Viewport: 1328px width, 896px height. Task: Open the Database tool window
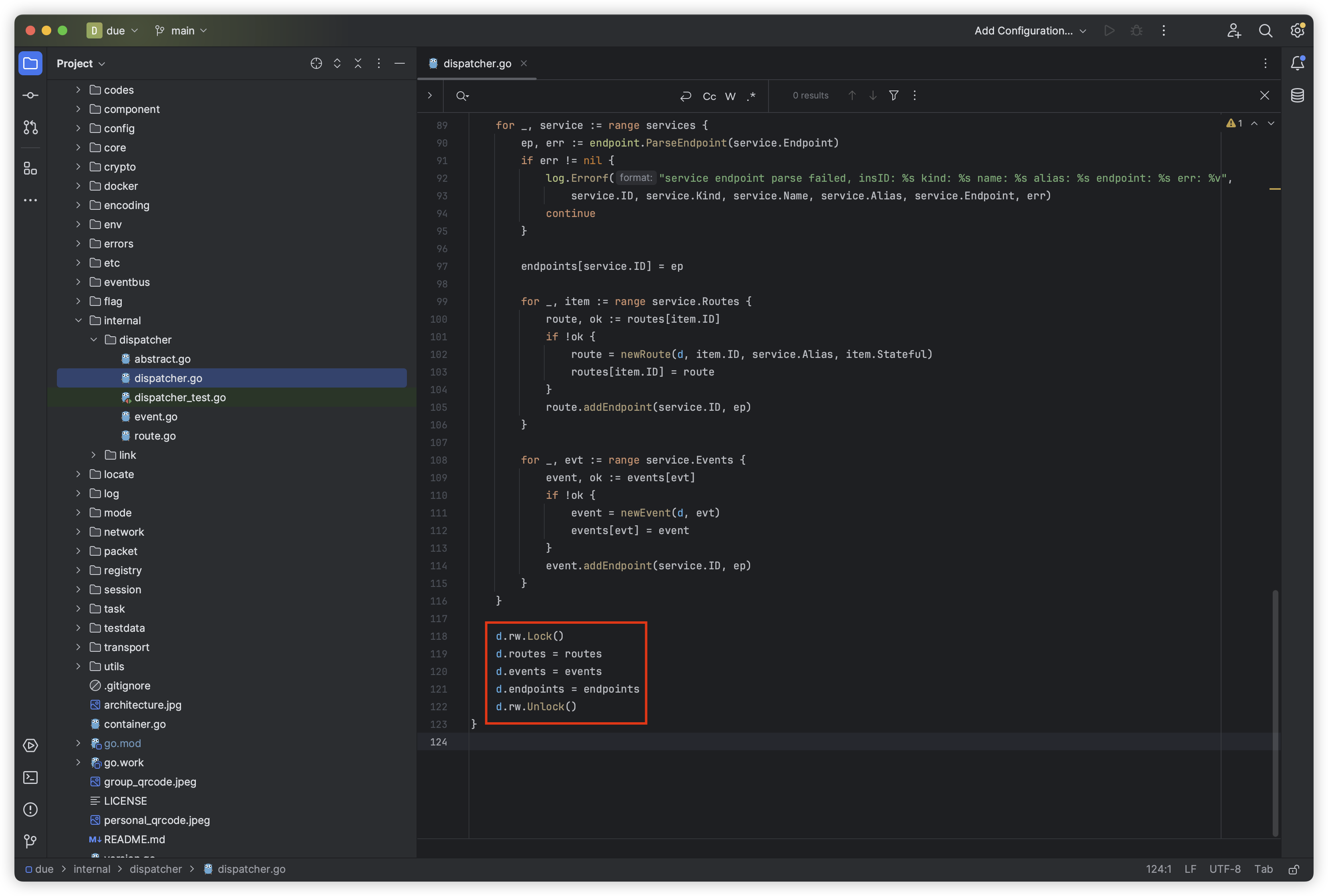1298,95
